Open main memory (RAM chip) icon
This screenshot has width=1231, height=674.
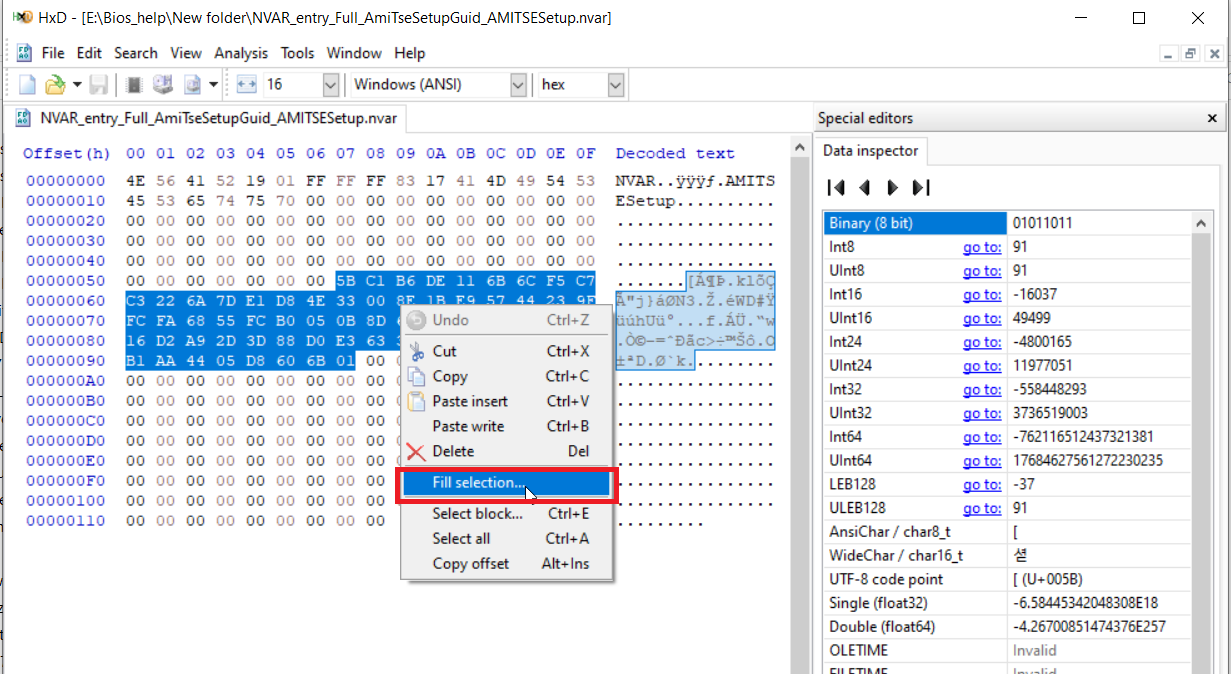tap(134, 85)
